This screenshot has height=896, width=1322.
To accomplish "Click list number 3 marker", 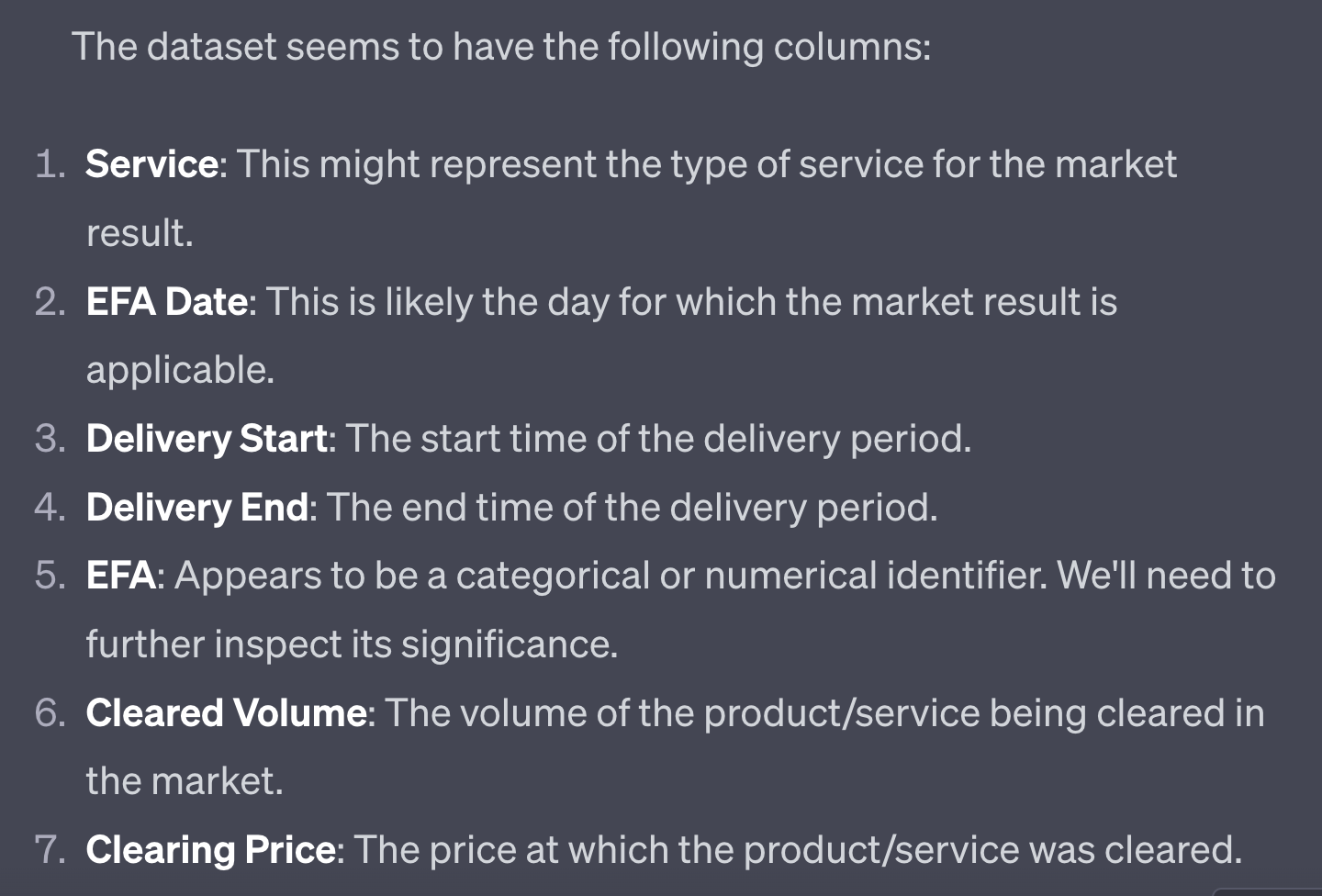I will tap(50, 439).
